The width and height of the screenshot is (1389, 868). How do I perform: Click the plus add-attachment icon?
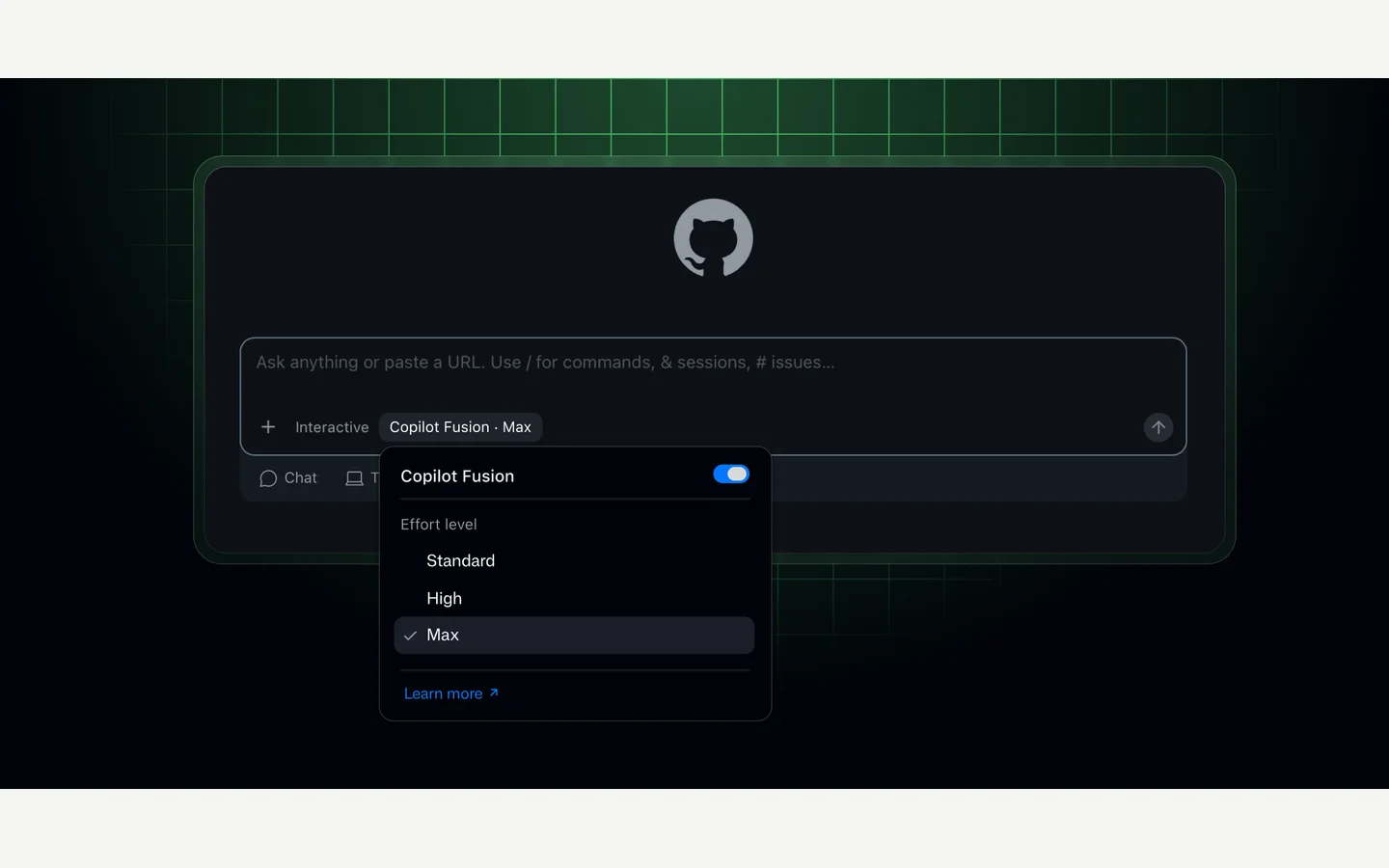[x=268, y=427]
